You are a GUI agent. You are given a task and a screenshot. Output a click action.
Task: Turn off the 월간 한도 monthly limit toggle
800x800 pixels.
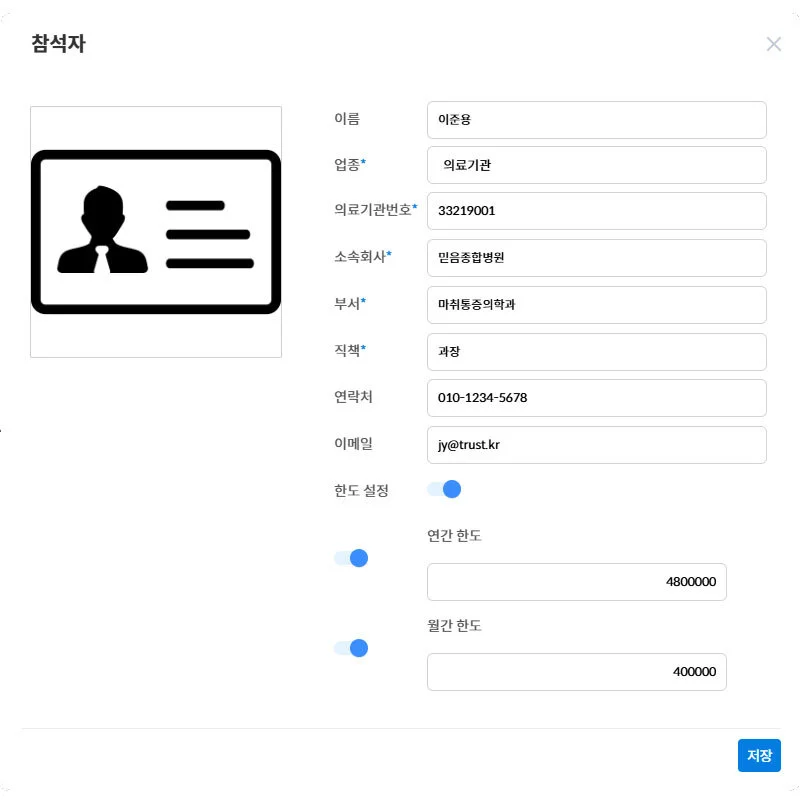click(x=350, y=648)
